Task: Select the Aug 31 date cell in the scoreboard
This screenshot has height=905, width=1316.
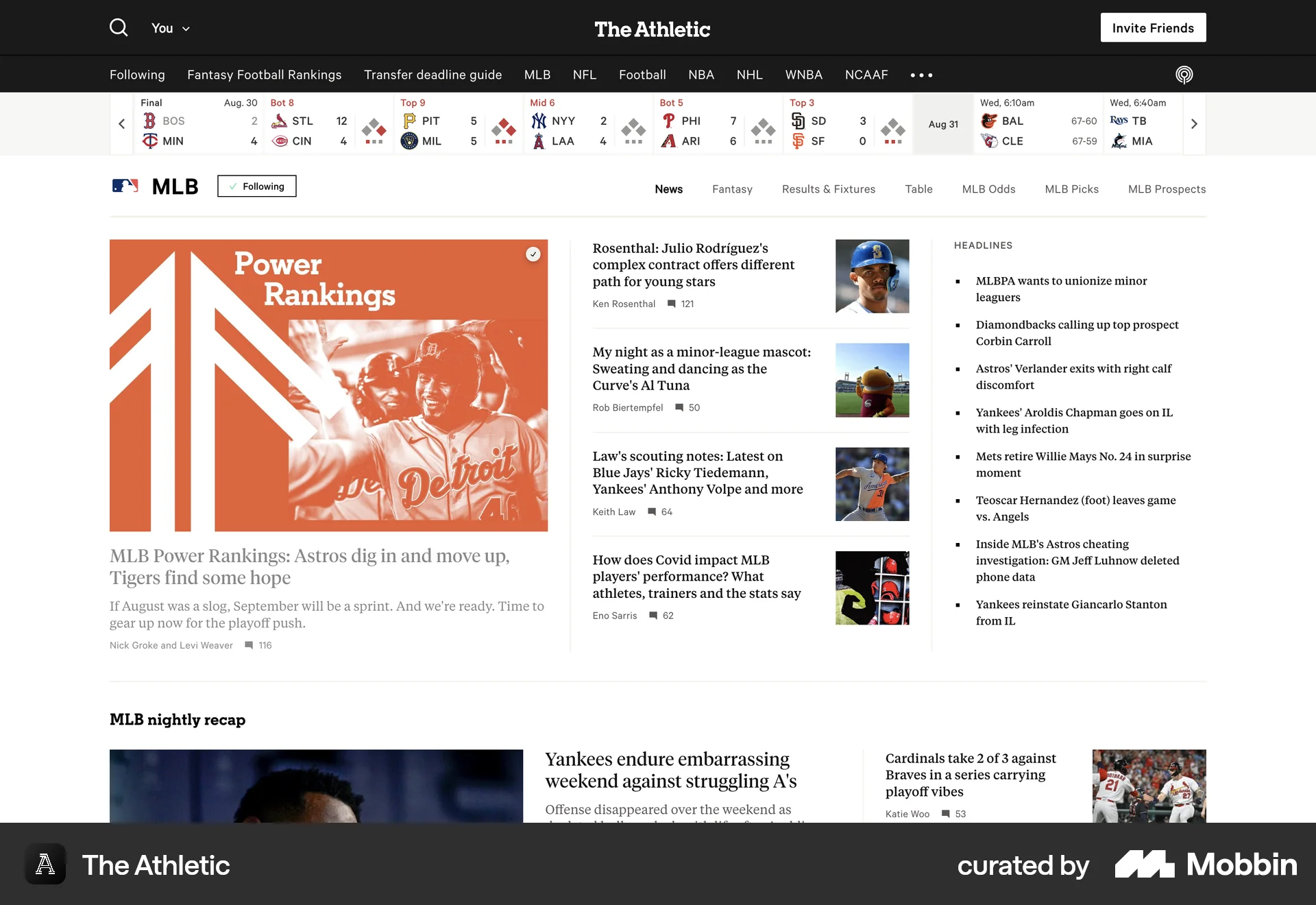Action: point(942,124)
